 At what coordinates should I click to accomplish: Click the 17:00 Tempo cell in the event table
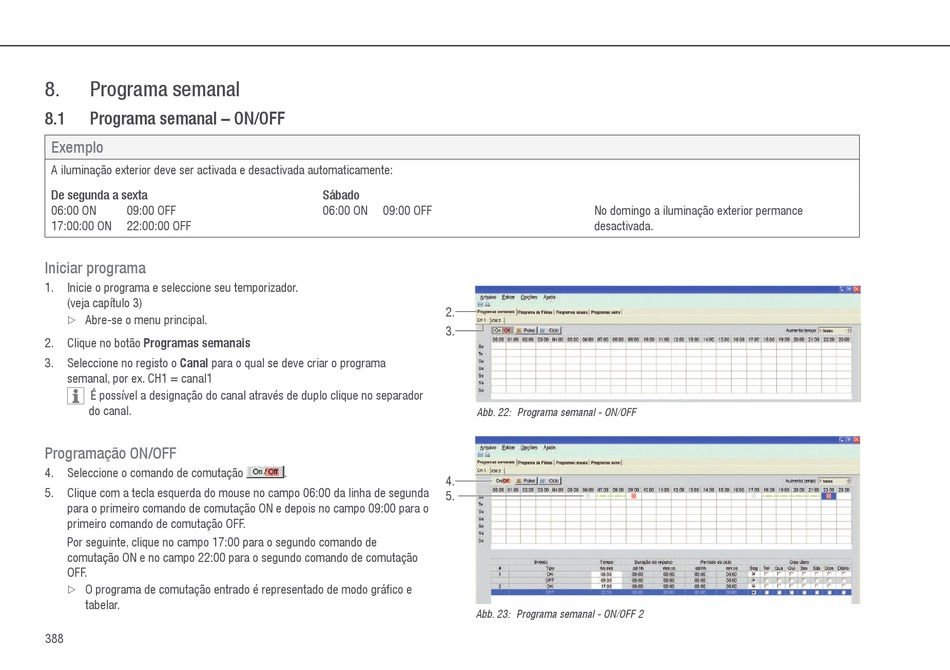coord(606,586)
